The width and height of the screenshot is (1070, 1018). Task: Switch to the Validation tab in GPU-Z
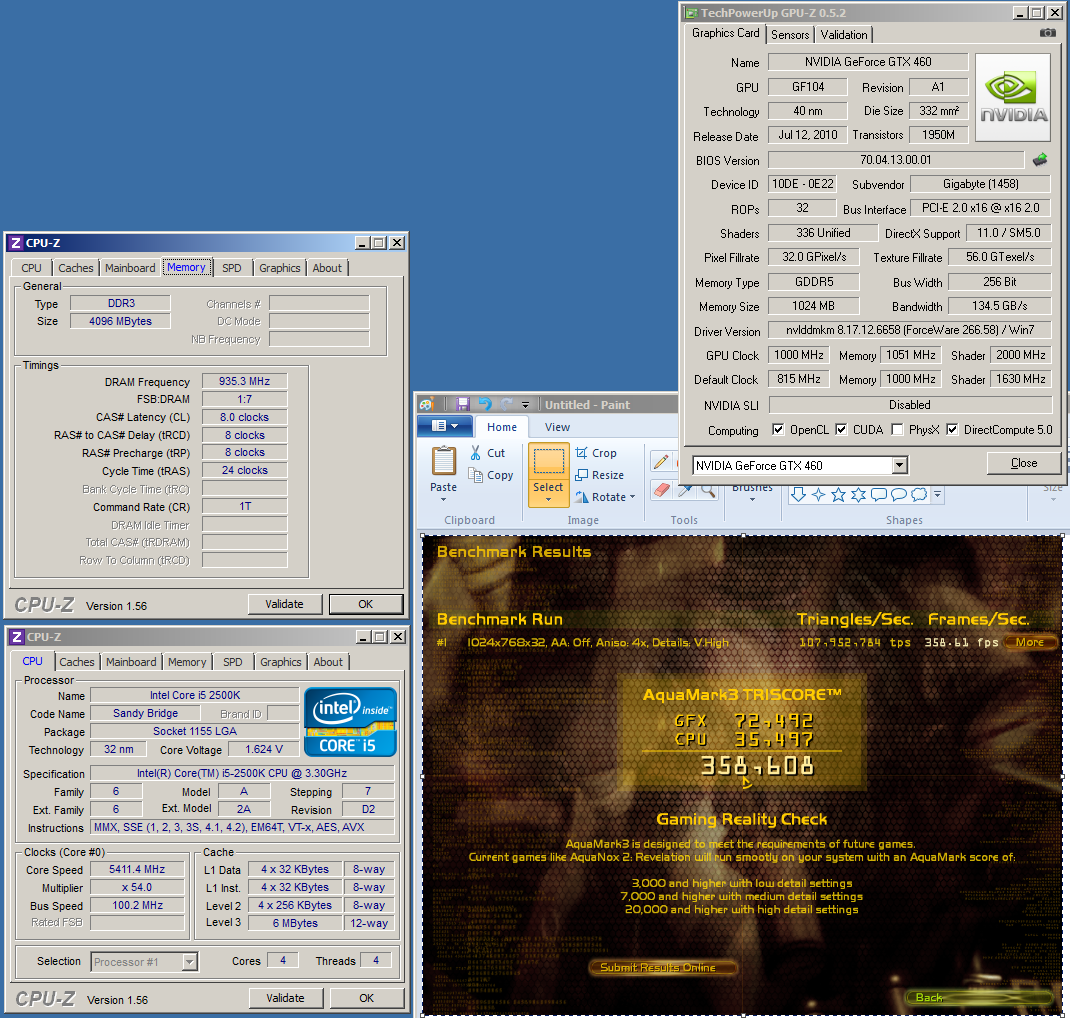coord(844,35)
